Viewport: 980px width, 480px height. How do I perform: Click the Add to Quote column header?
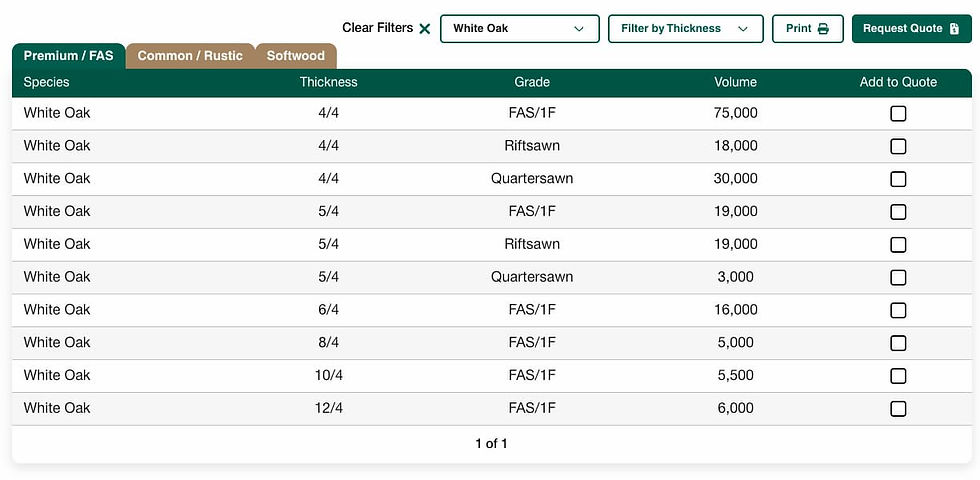[898, 82]
